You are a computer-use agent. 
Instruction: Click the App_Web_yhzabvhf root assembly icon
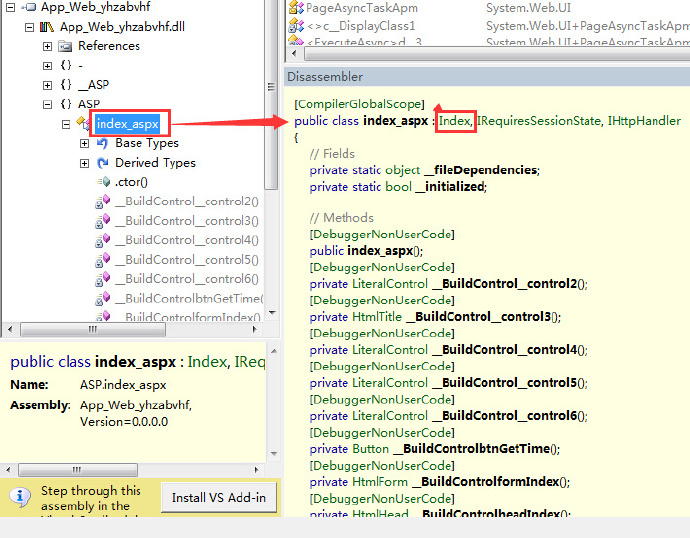29,7
